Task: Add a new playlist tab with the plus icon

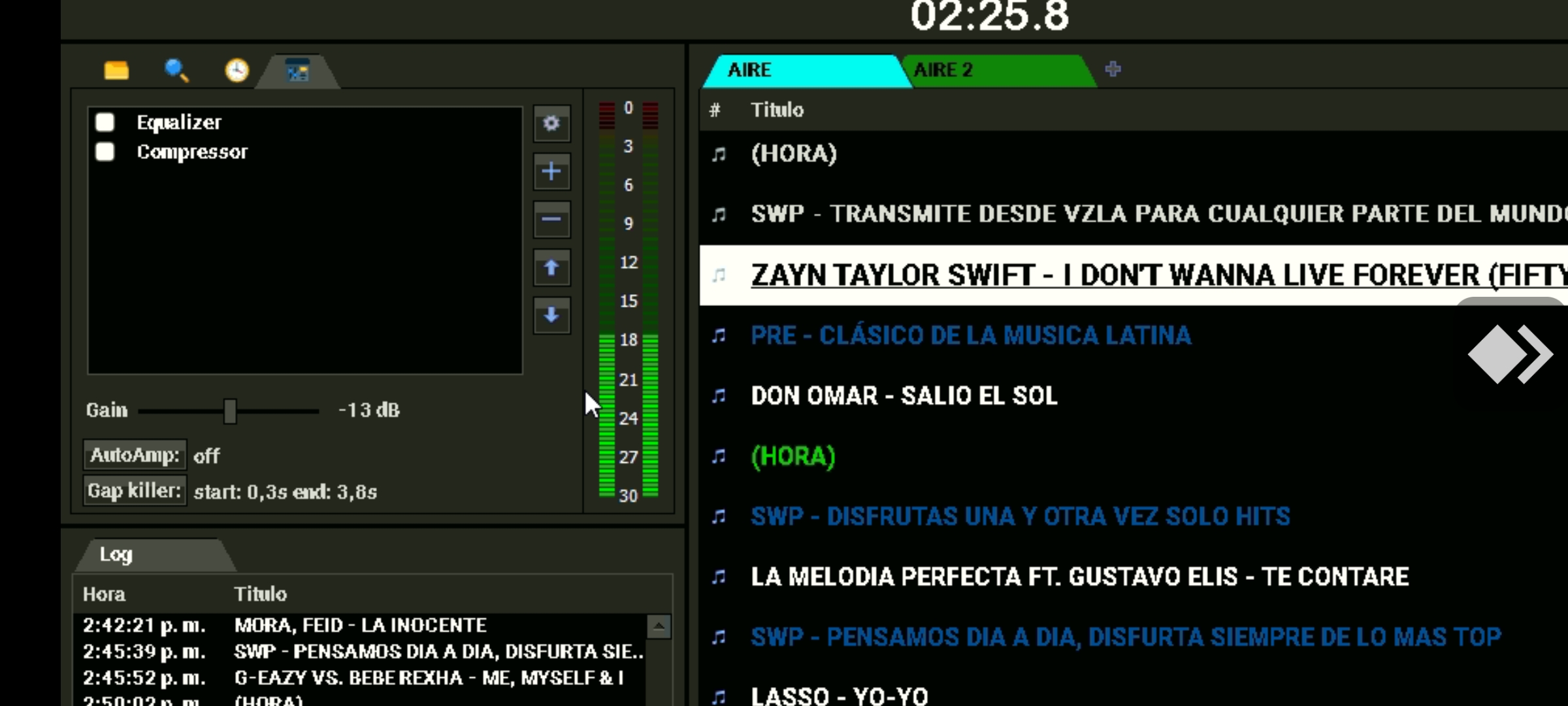Action: pyautogui.click(x=1113, y=69)
